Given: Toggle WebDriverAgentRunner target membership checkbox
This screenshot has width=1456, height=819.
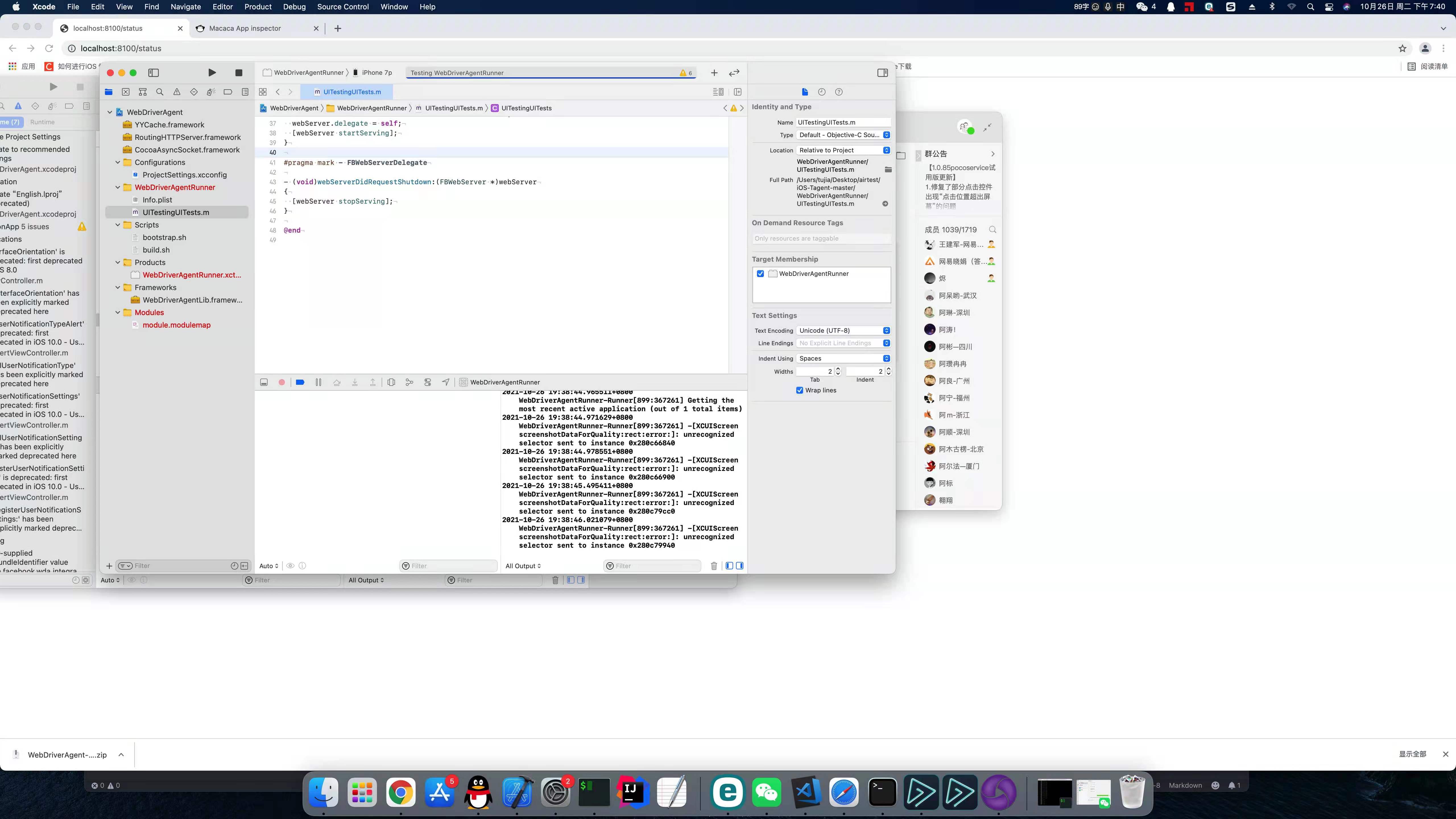Looking at the screenshot, I should pyautogui.click(x=760, y=274).
